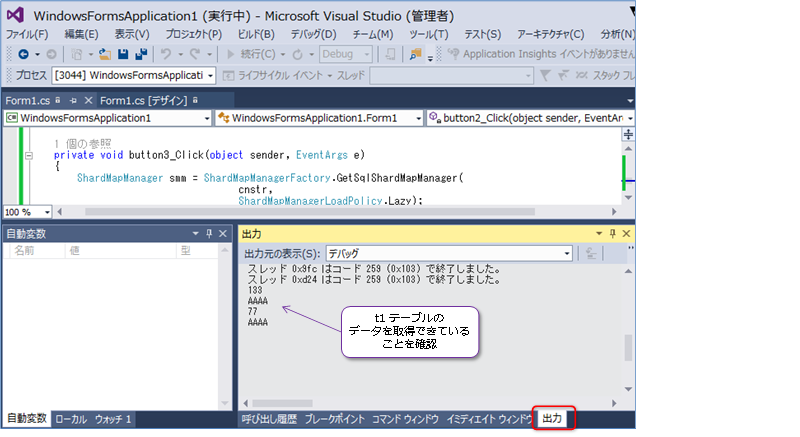Open the 自動変数 panel options dropdown arrow
Viewport: 800px width, 437px height.
click(195, 234)
